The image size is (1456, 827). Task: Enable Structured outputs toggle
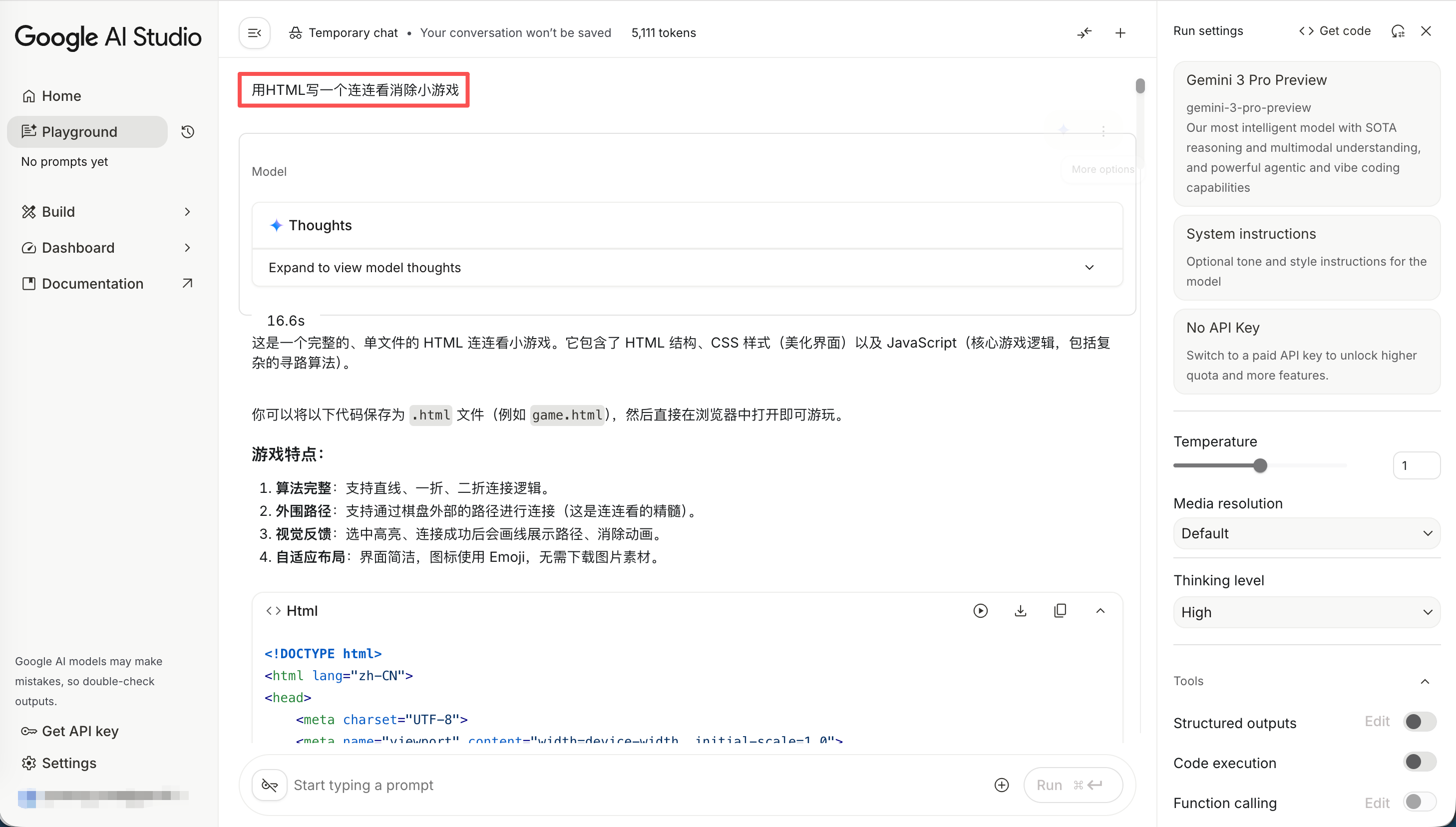click(1419, 722)
